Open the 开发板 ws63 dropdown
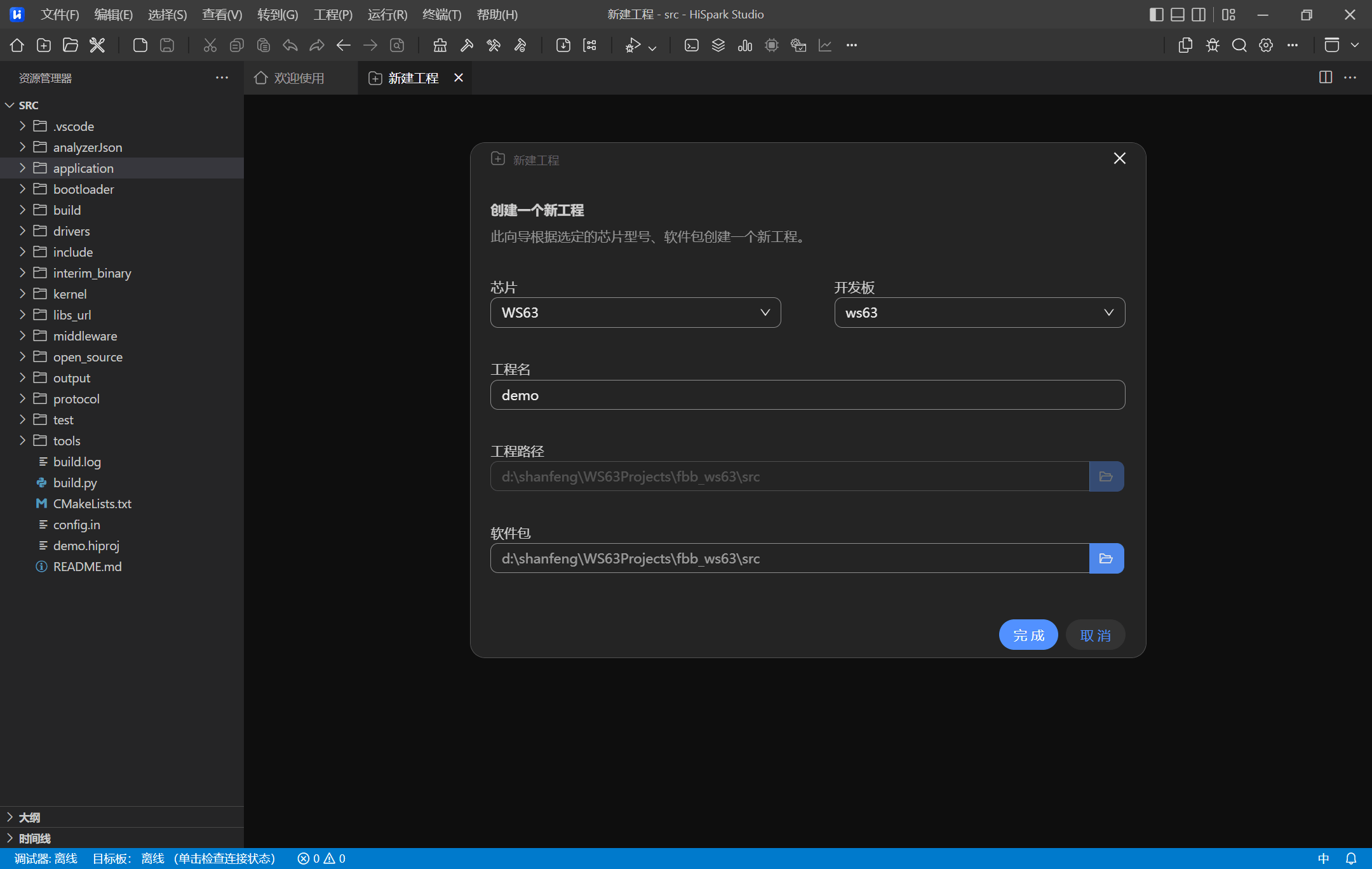Screen dimensions: 1372x869 (x=979, y=313)
